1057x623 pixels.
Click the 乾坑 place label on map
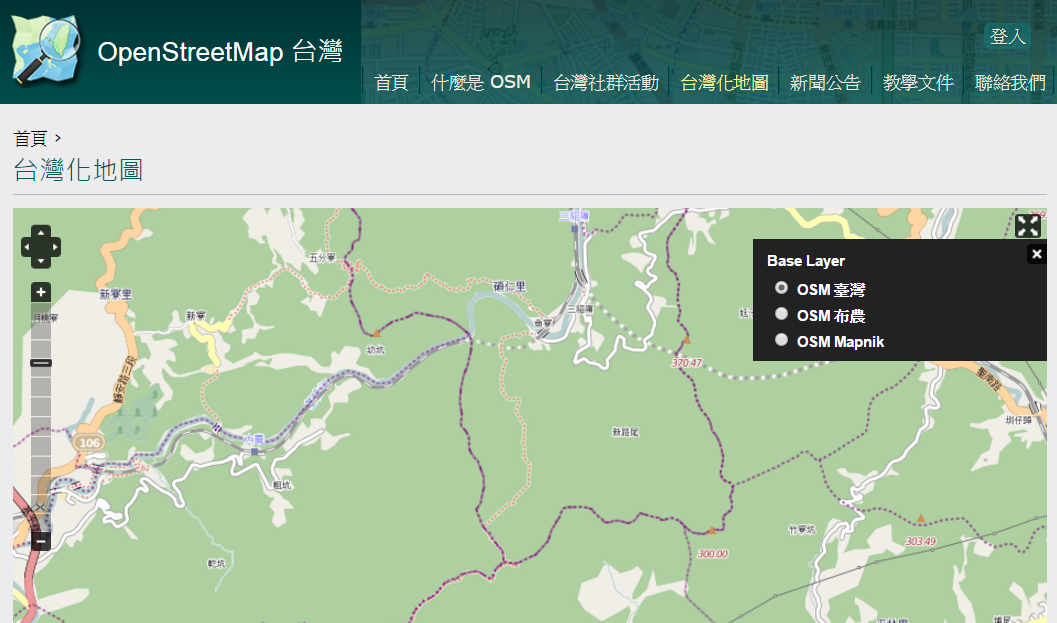(216, 564)
